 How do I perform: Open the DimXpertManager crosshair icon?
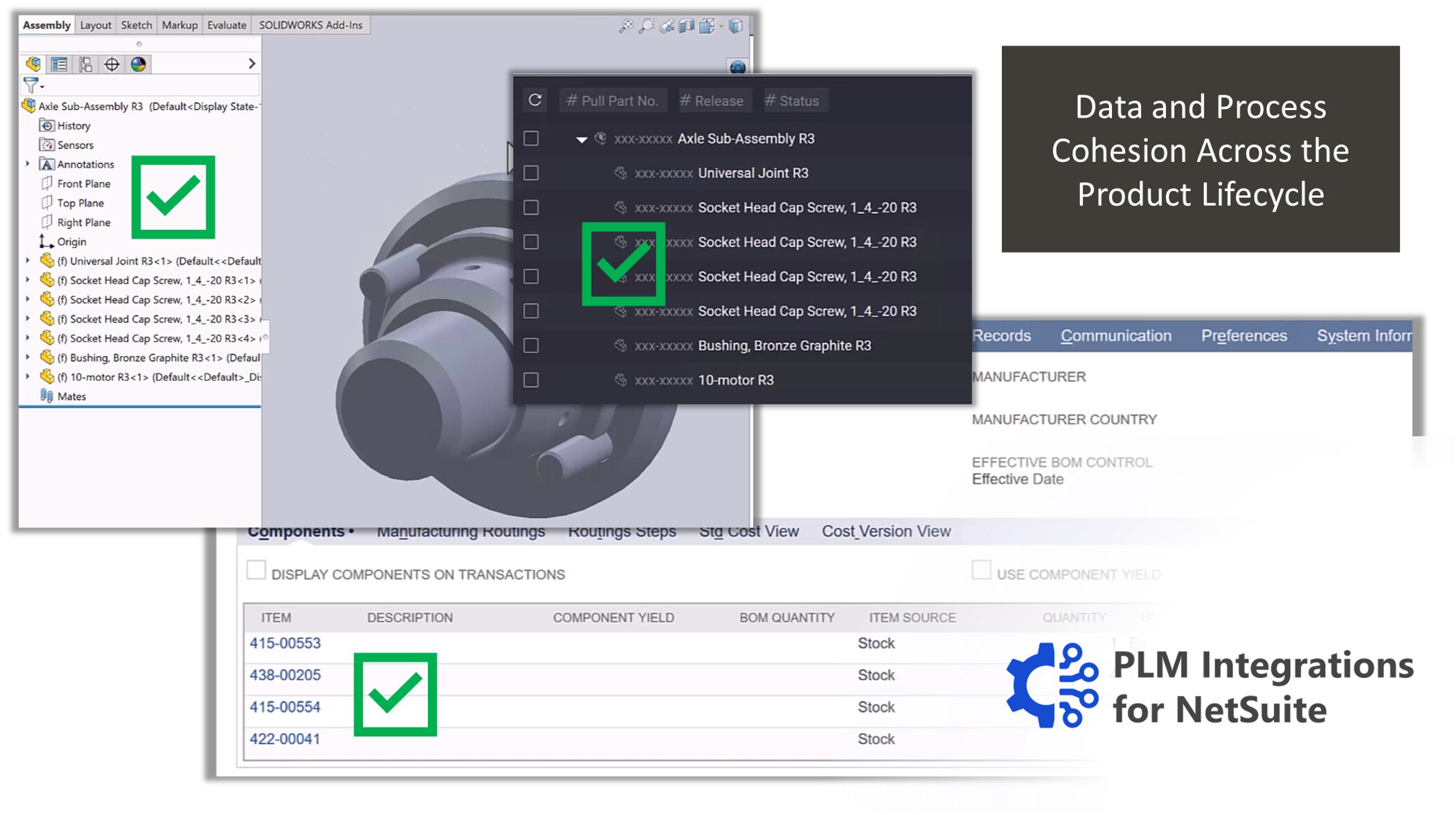point(111,64)
